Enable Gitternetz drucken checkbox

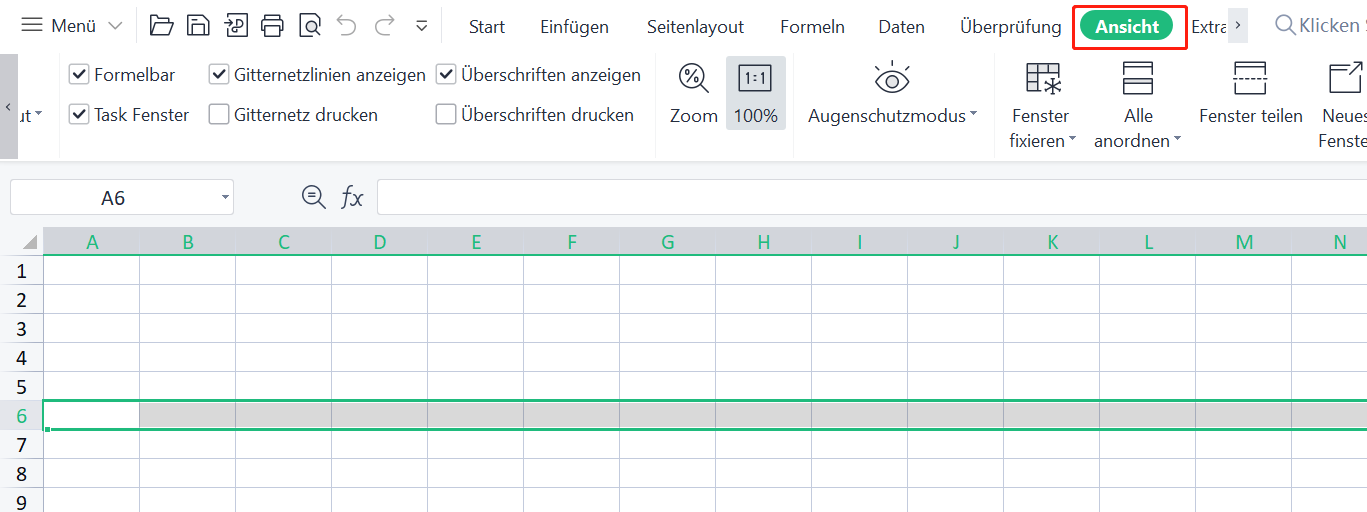pos(219,115)
